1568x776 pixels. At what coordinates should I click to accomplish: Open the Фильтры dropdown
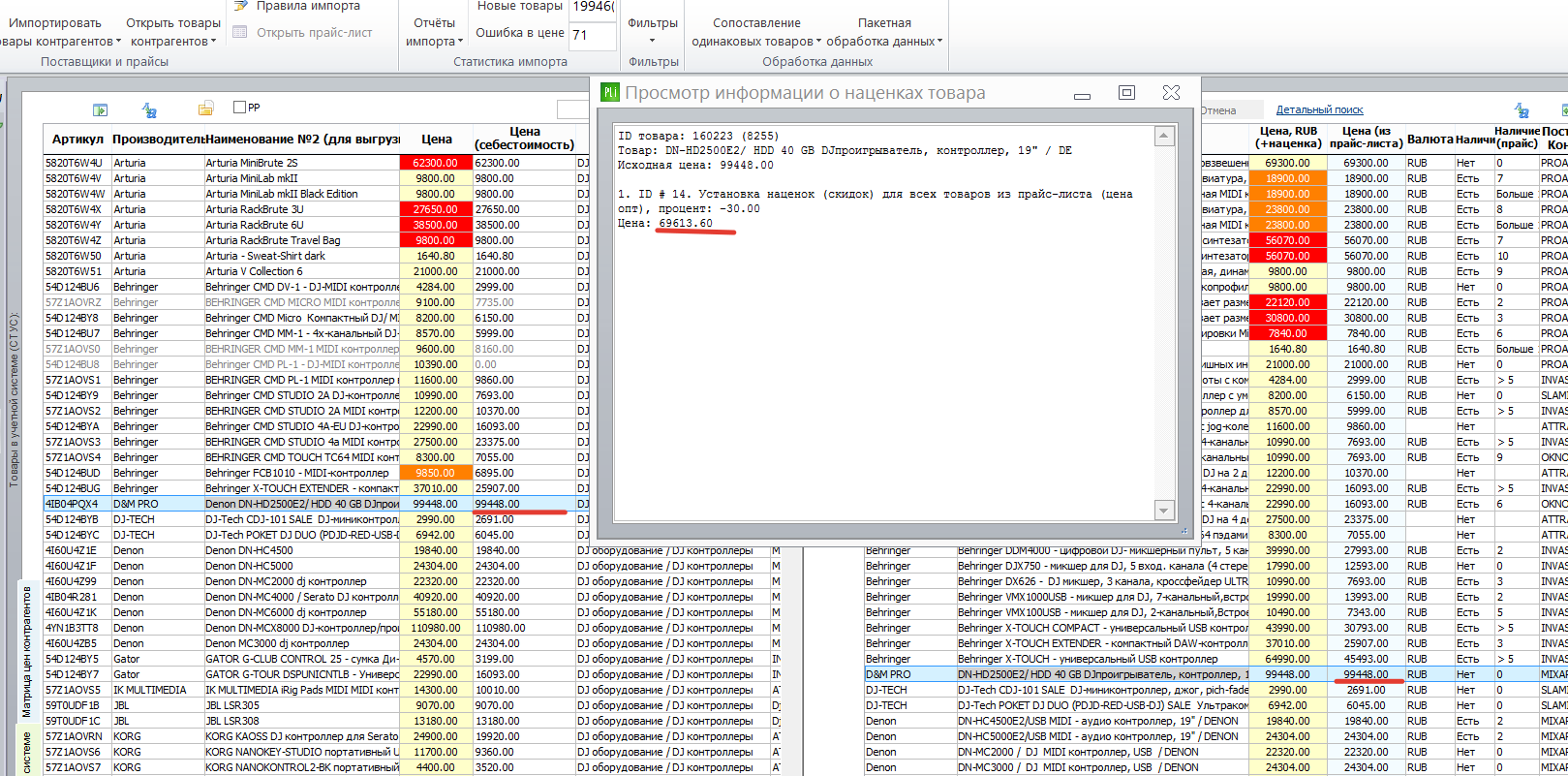653,32
